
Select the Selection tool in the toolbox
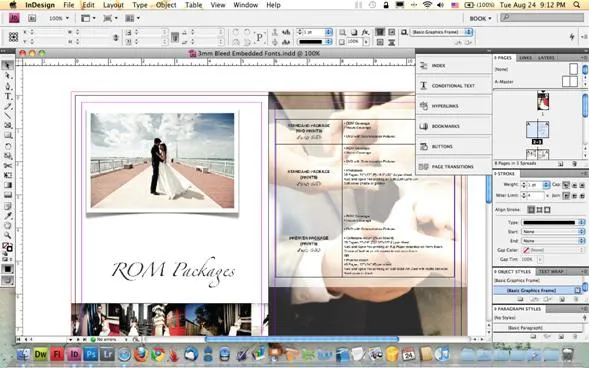coord(7,65)
